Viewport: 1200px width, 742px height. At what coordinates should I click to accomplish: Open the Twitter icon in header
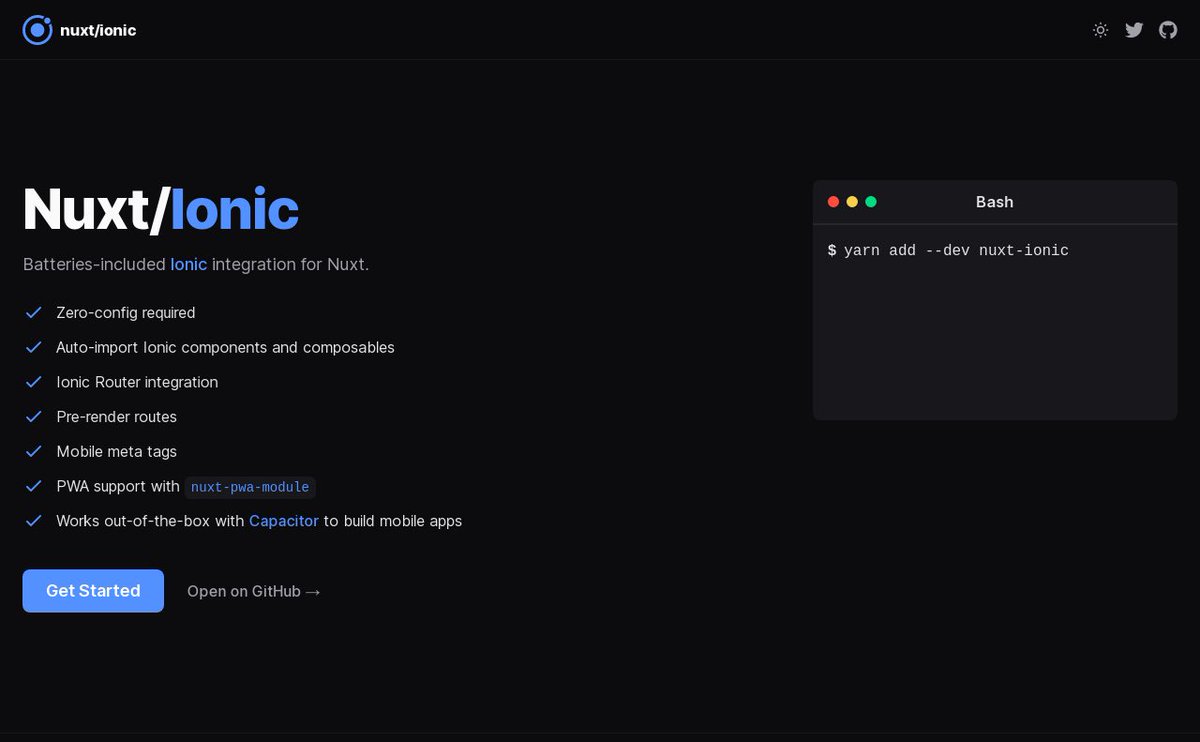(1134, 30)
